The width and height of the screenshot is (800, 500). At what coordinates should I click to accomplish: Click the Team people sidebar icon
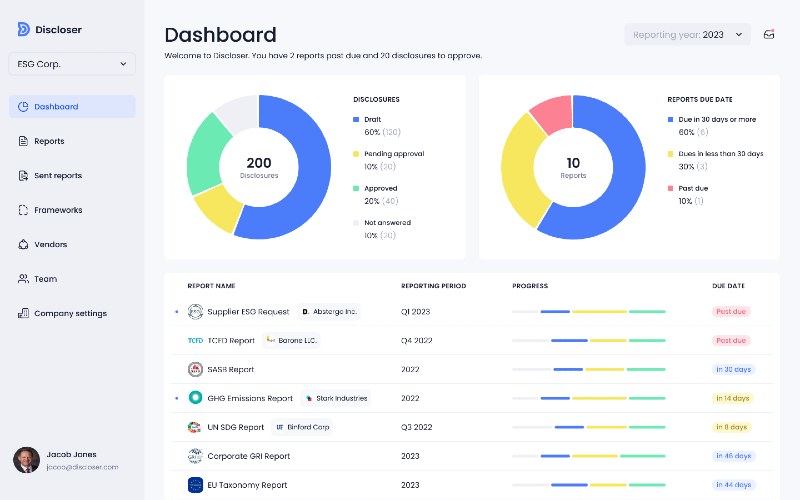pyautogui.click(x=23, y=279)
